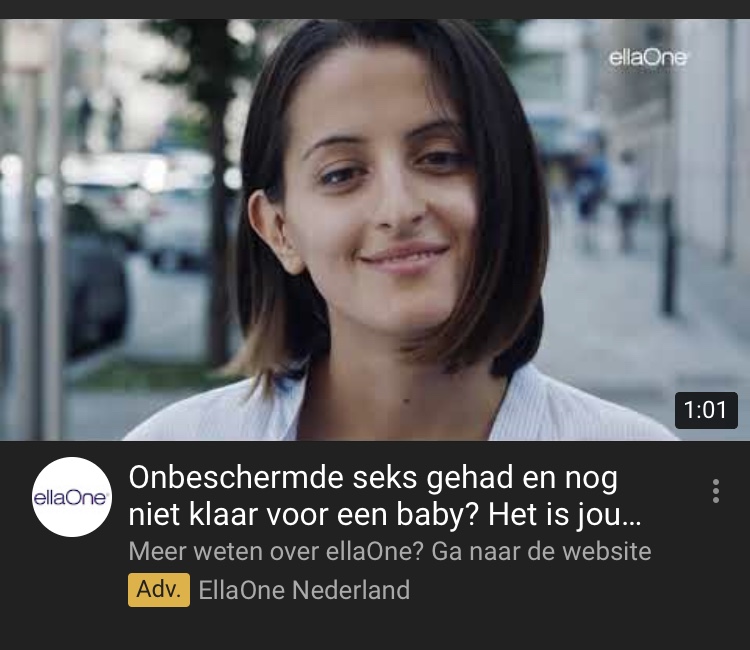Open the three-dot options menu for the ad

(x=716, y=491)
